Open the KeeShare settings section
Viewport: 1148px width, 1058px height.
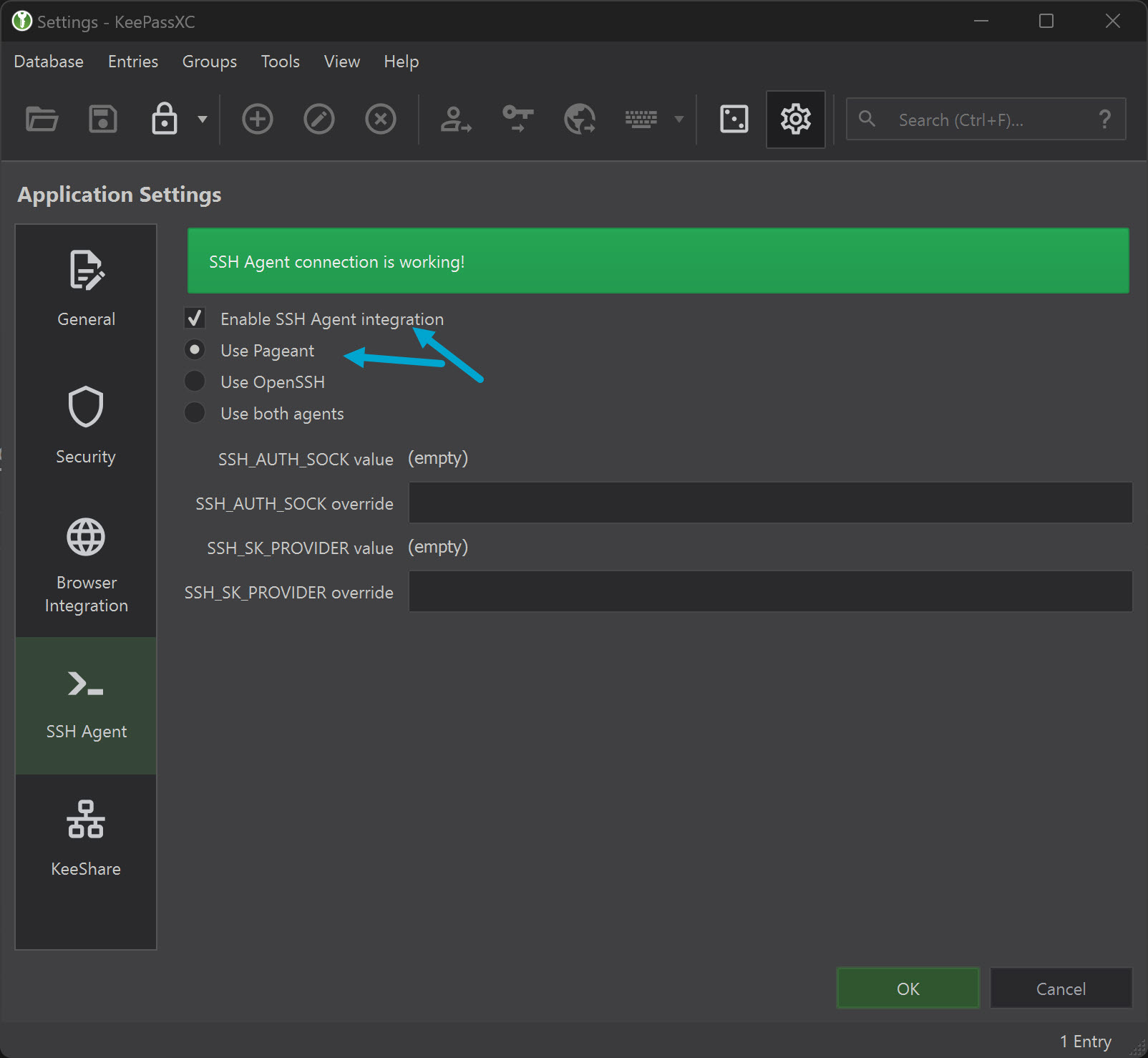coord(85,841)
